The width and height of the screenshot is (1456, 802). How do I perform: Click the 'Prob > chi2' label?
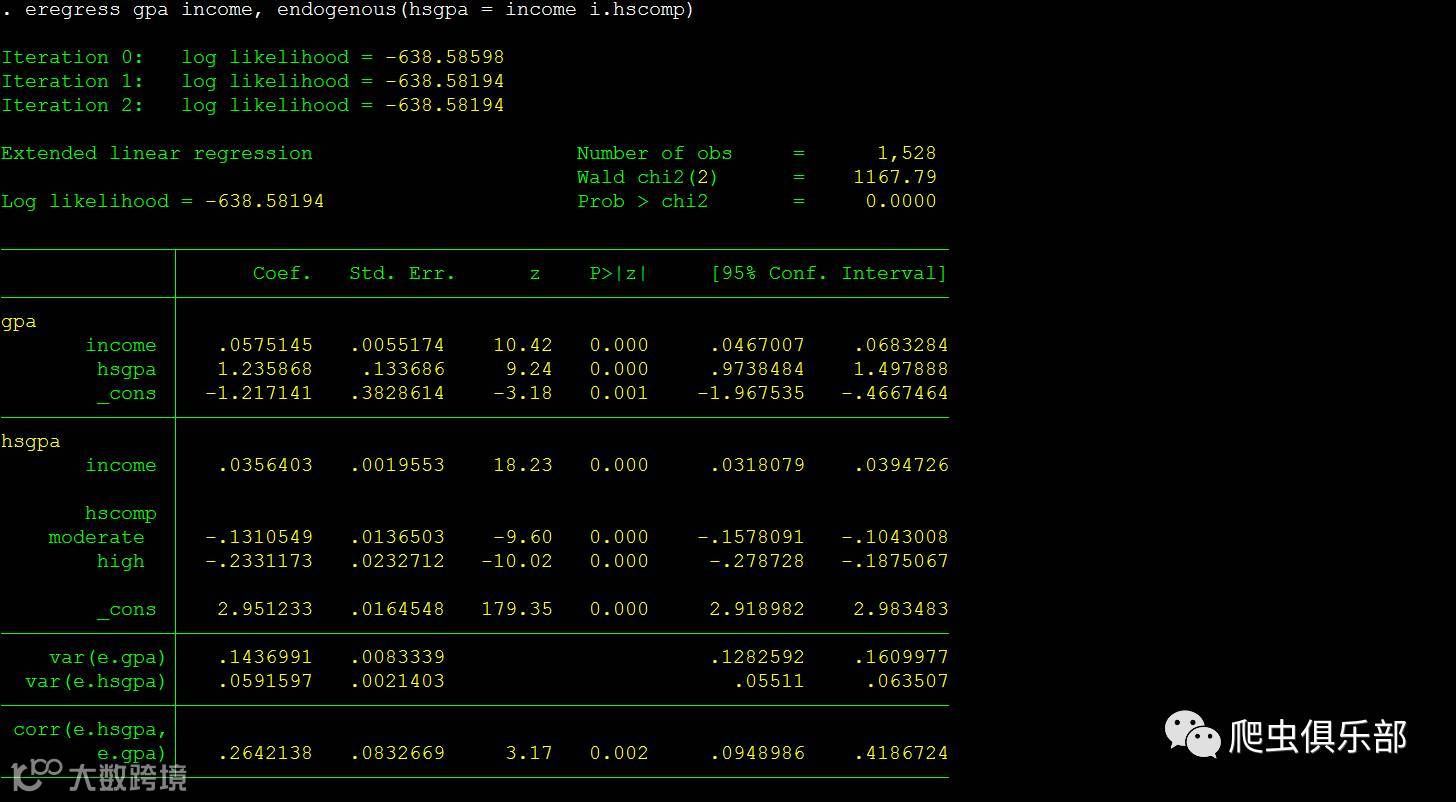(642, 201)
